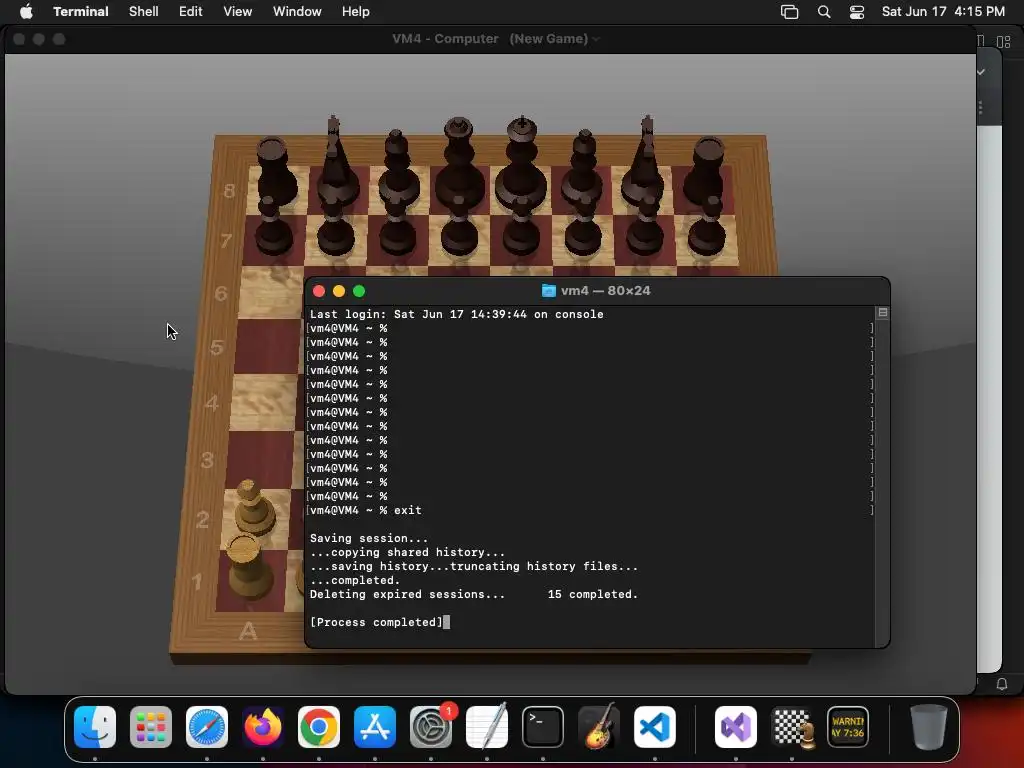
Task: Open the App Store from the Dock
Action: tap(375, 726)
